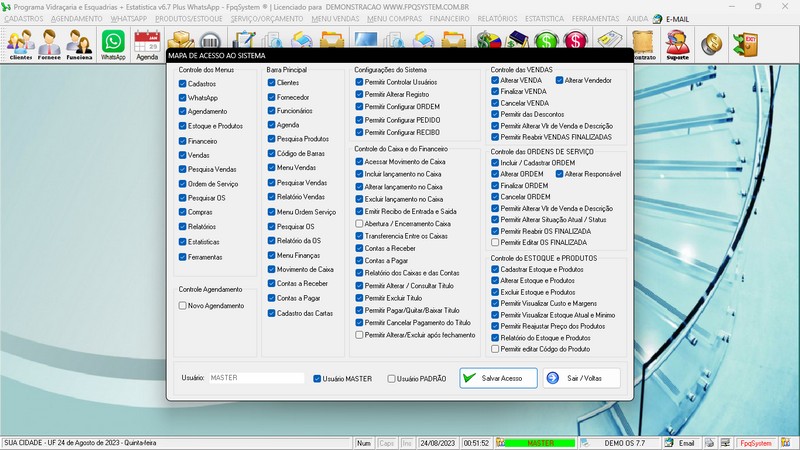Enable Abertura / Encerramento Caixa checkbox
Viewport: 800px width, 450px height.
pos(359,223)
